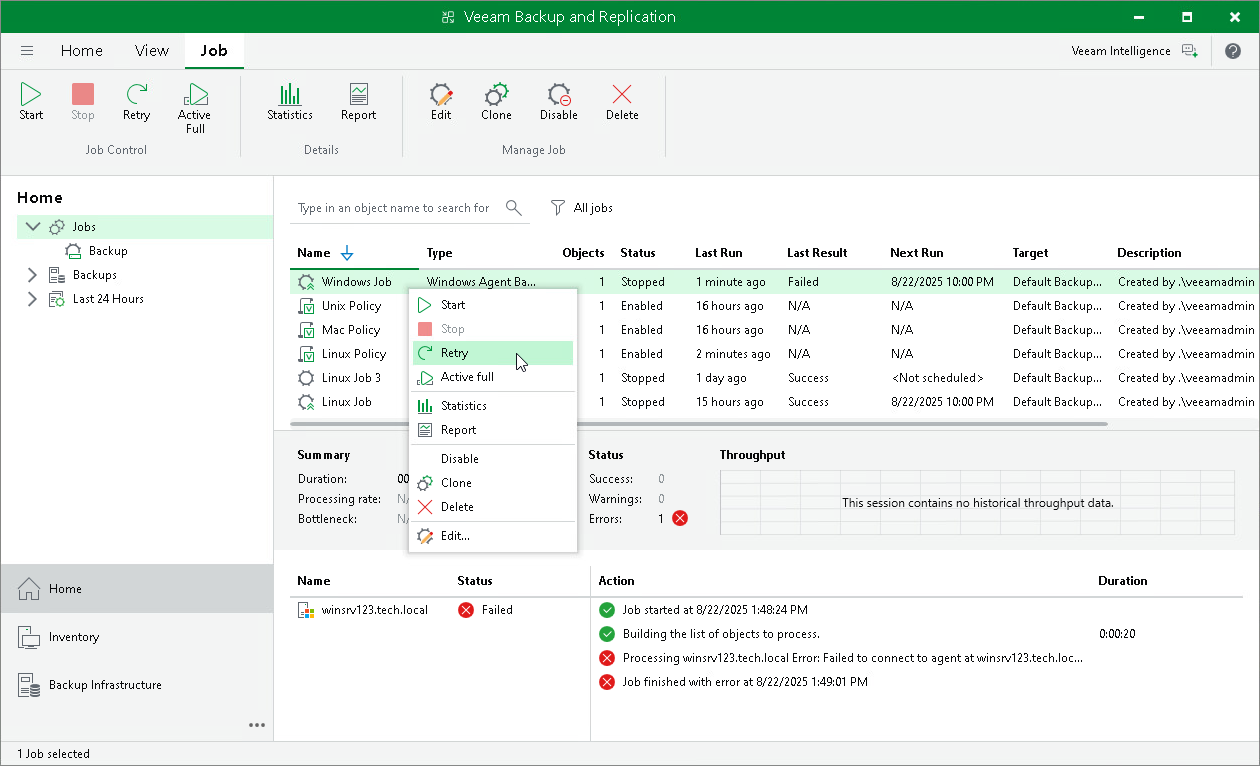This screenshot has width=1260, height=766.
Task: Click the Windows Job 'Failed' result cell
Action: (x=803, y=282)
